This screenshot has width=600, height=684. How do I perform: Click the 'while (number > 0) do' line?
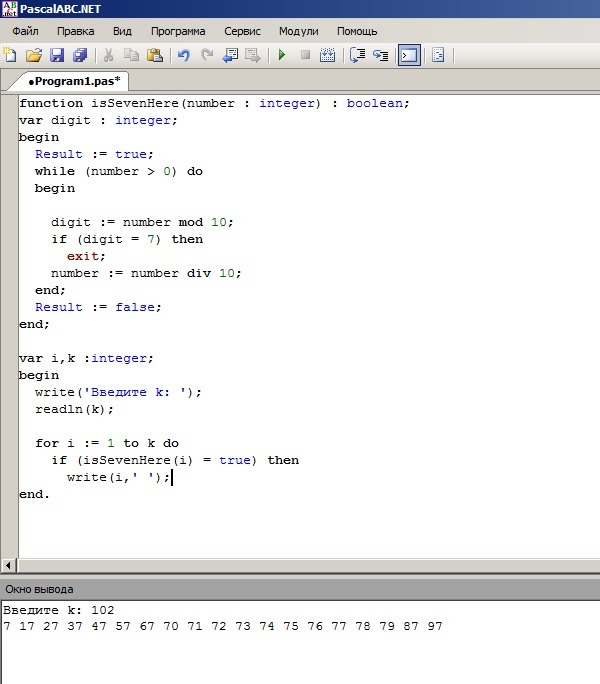(x=119, y=171)
